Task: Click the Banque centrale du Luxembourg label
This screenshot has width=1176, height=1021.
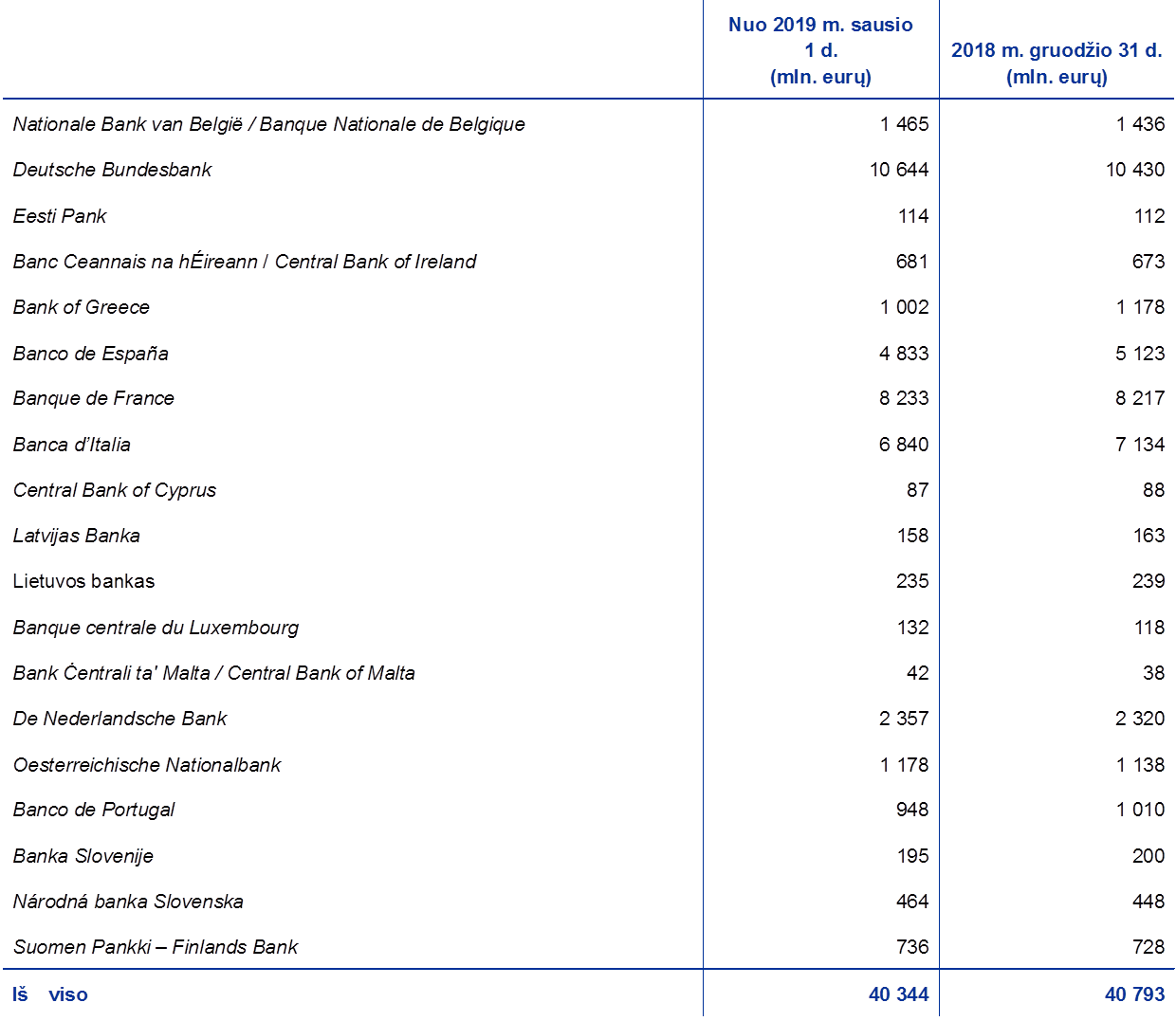Action: (156, 628)
